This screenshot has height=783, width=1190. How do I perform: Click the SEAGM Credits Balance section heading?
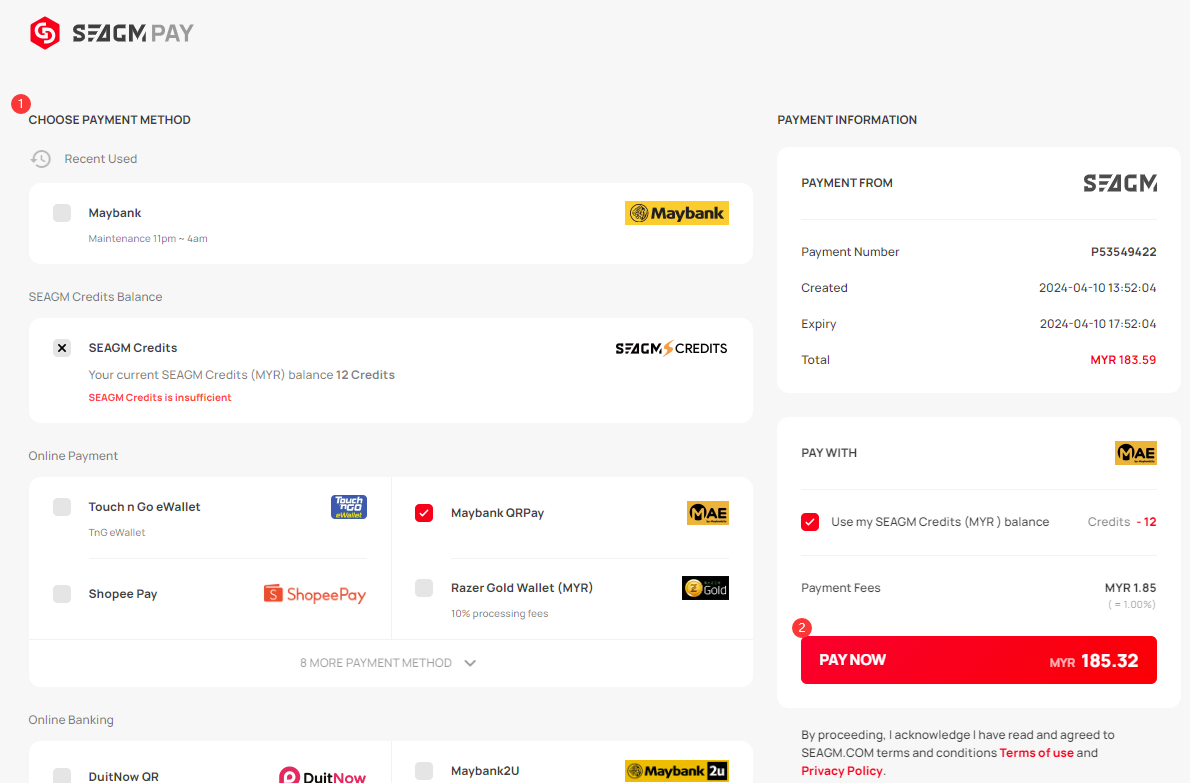(x=96, y=297)
